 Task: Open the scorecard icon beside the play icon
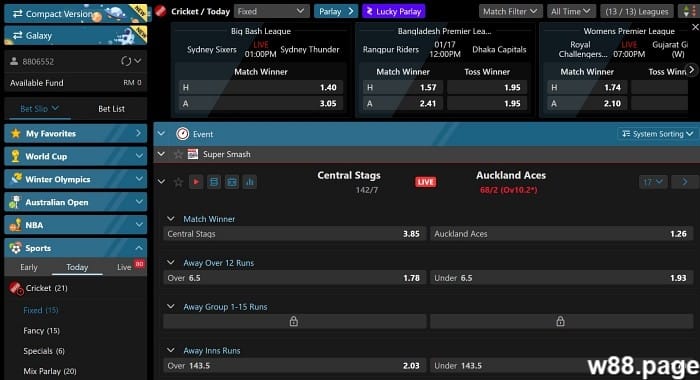tap(214, 182)
